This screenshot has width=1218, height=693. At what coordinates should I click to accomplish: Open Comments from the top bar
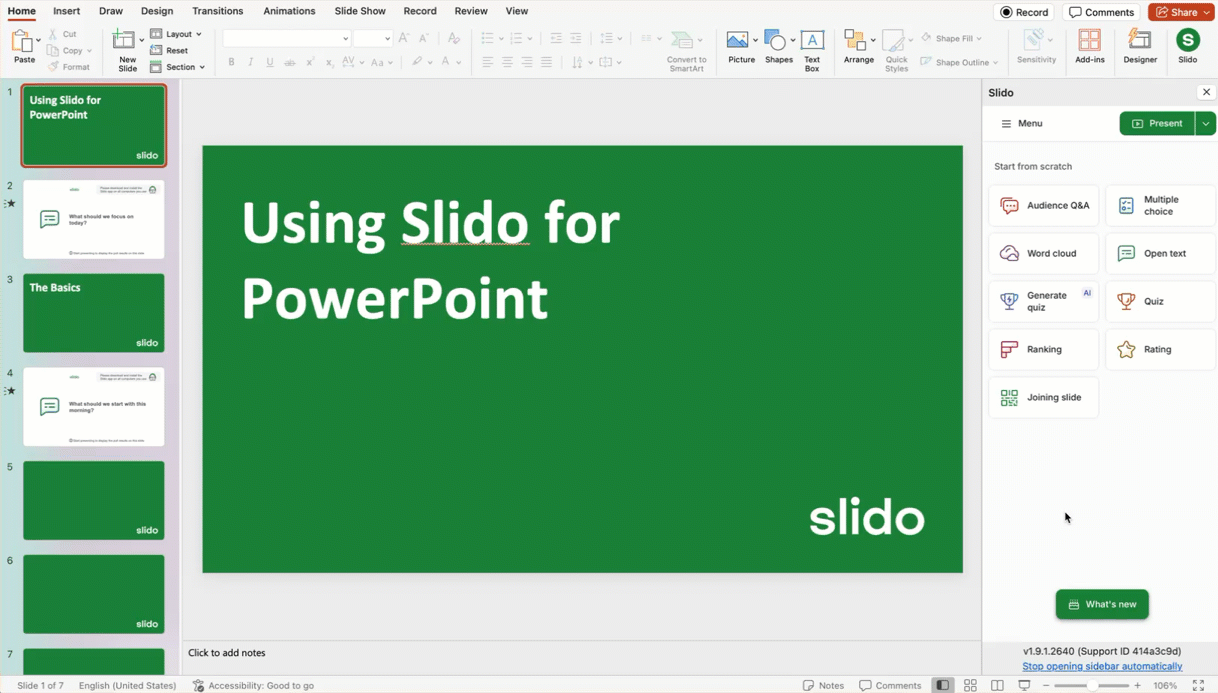pyautogui.click(x=1101, y=12)
